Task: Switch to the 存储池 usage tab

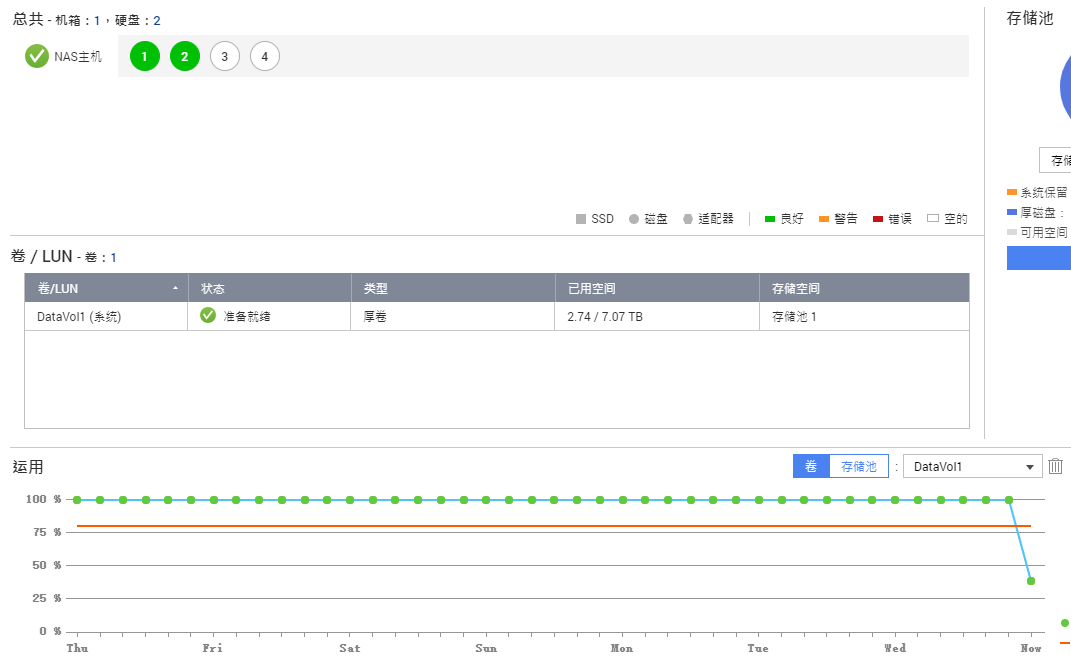Action: pyautogui.click(x=859, y=466)
